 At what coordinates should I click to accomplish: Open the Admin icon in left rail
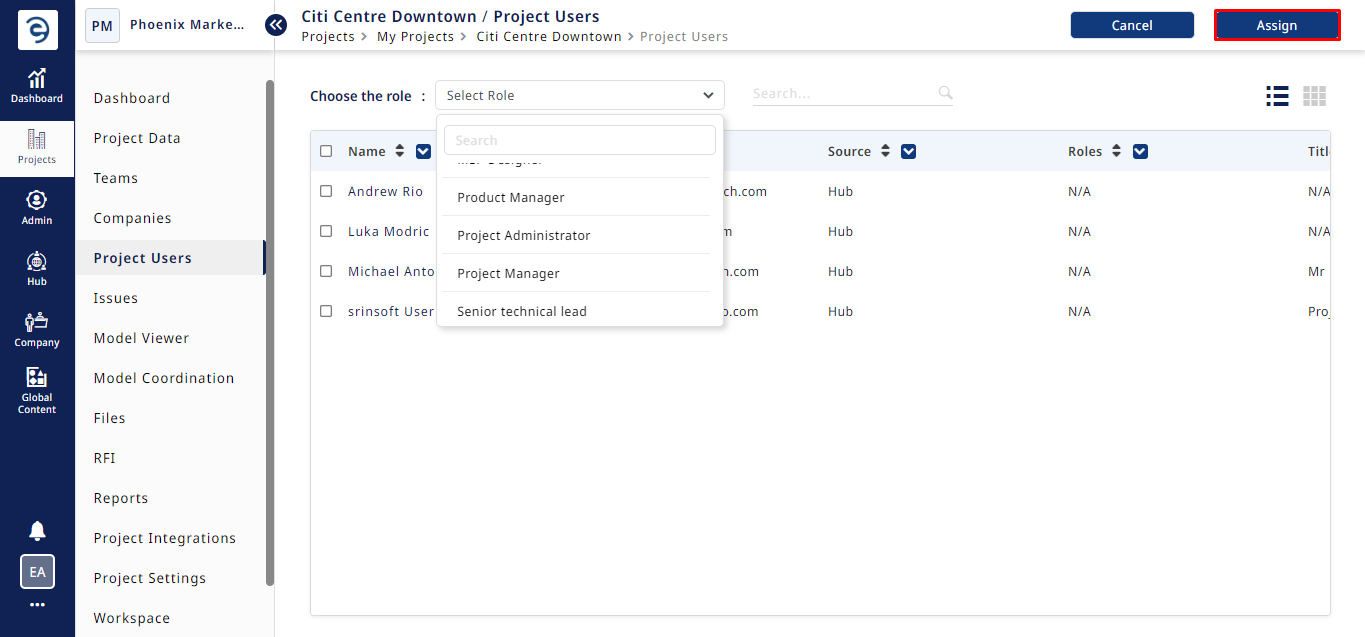[37, 208]
